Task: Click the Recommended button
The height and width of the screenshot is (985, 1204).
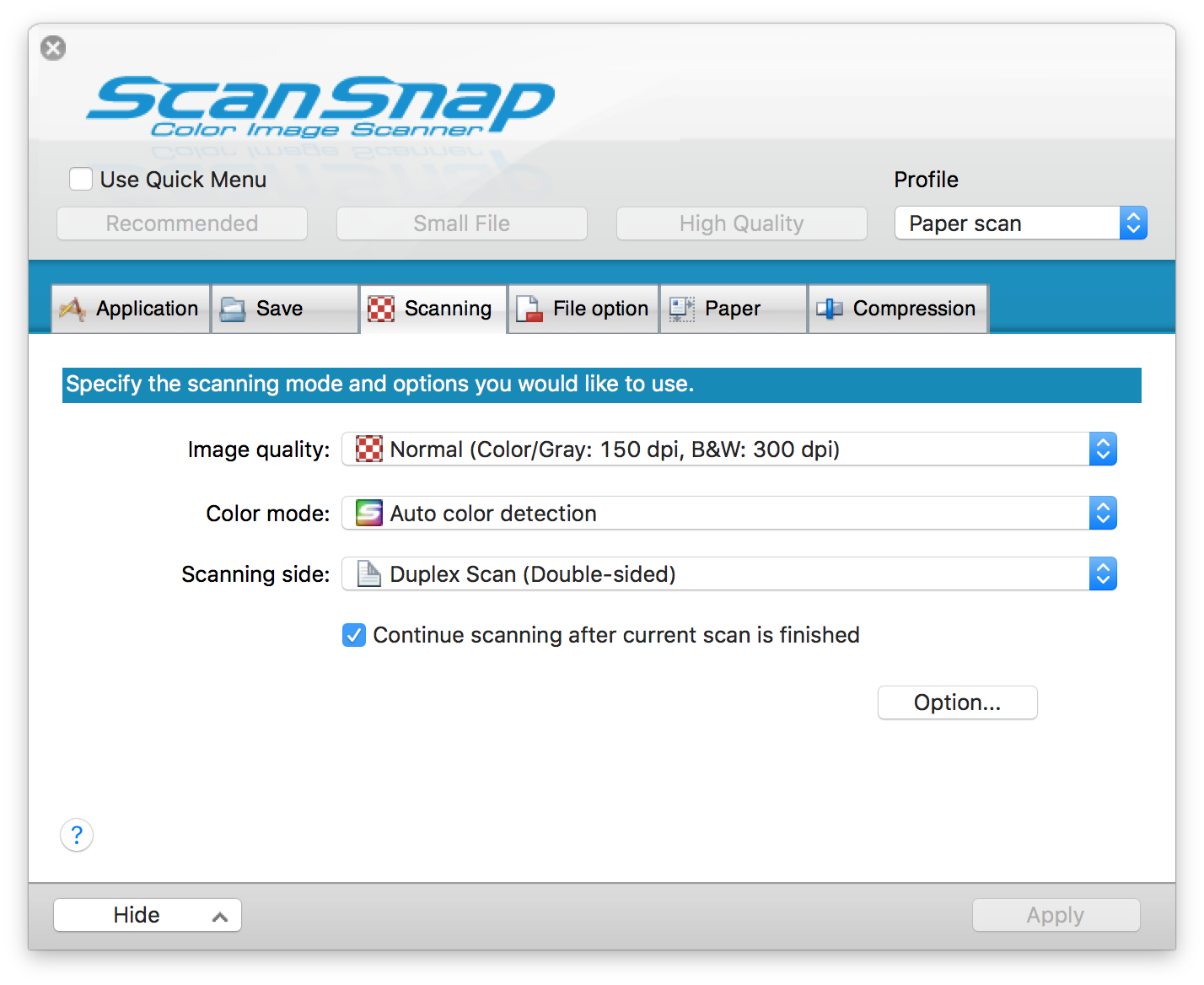Action: (x=182, y=223)
